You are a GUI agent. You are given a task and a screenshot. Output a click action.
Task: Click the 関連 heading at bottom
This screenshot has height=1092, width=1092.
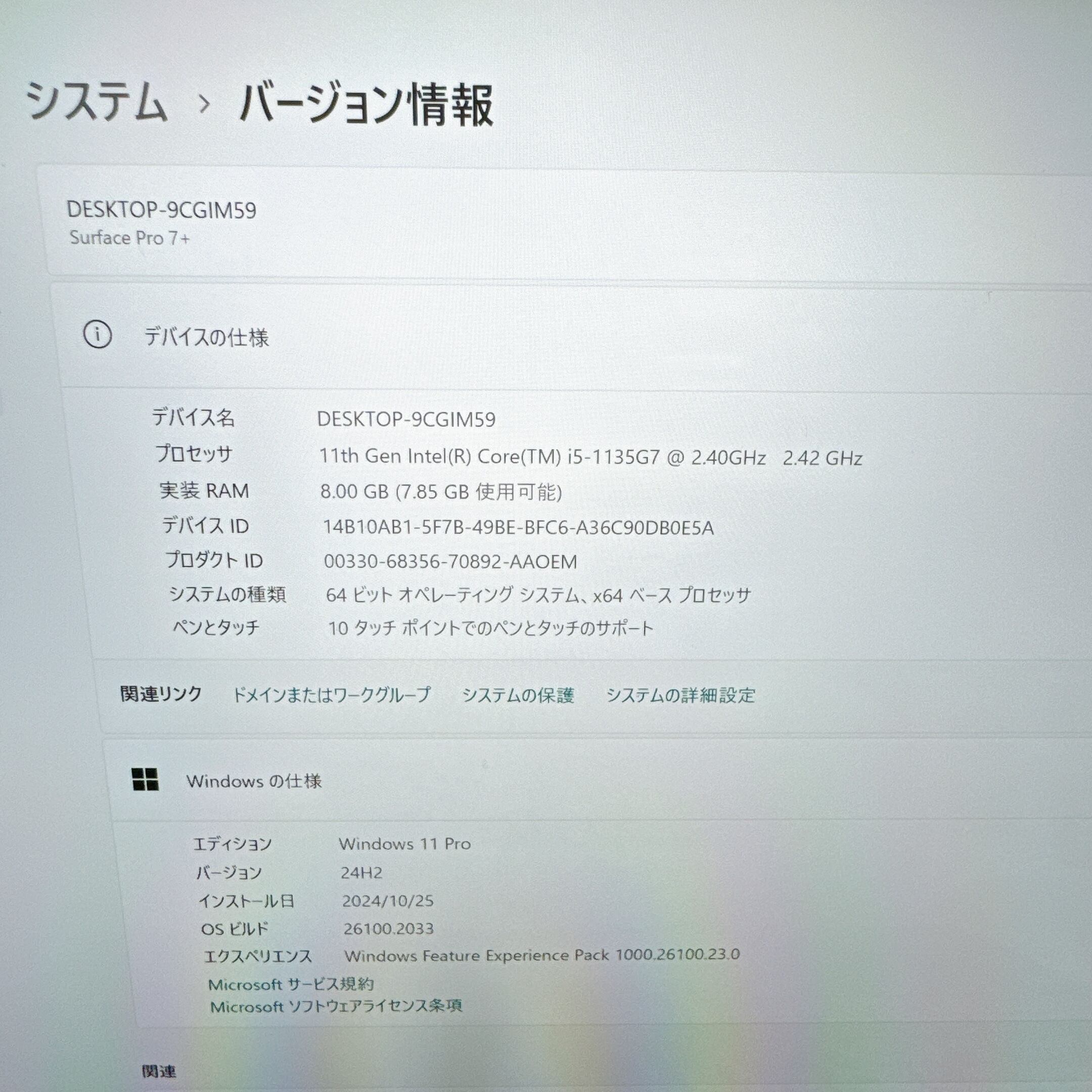pyautogui.click(x=159, y=1071)
